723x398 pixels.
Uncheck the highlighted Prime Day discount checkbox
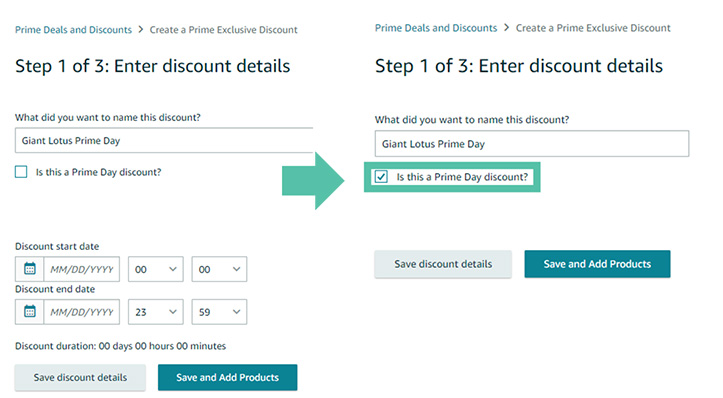click(x=381, y=177)
